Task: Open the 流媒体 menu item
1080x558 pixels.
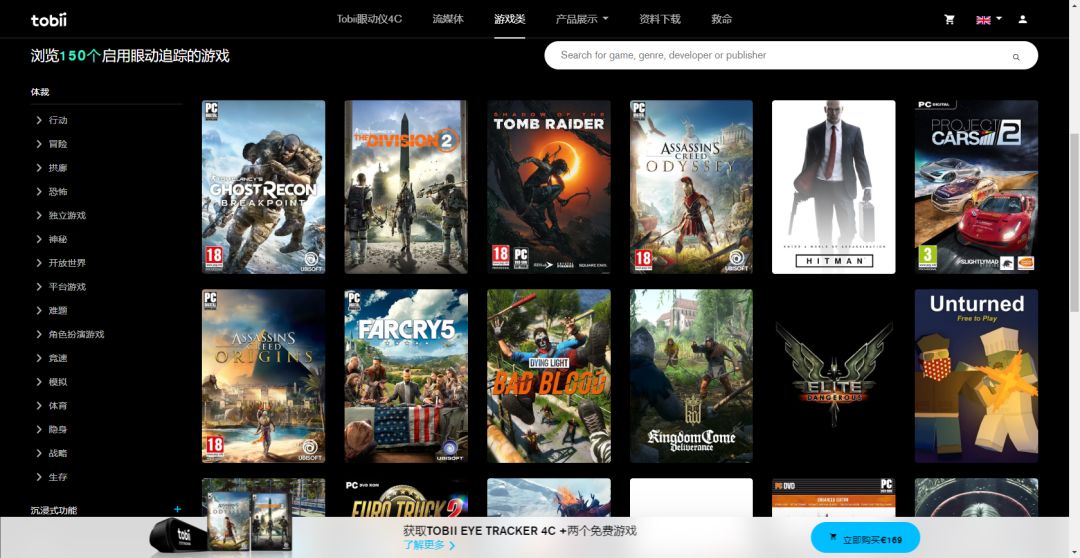Action: click(x=448, y=19)
